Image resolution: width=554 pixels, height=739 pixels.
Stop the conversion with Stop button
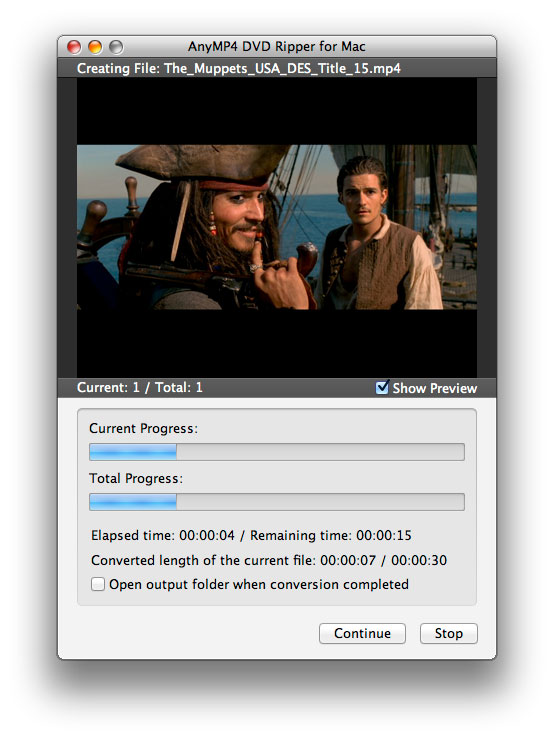point(448,633)
